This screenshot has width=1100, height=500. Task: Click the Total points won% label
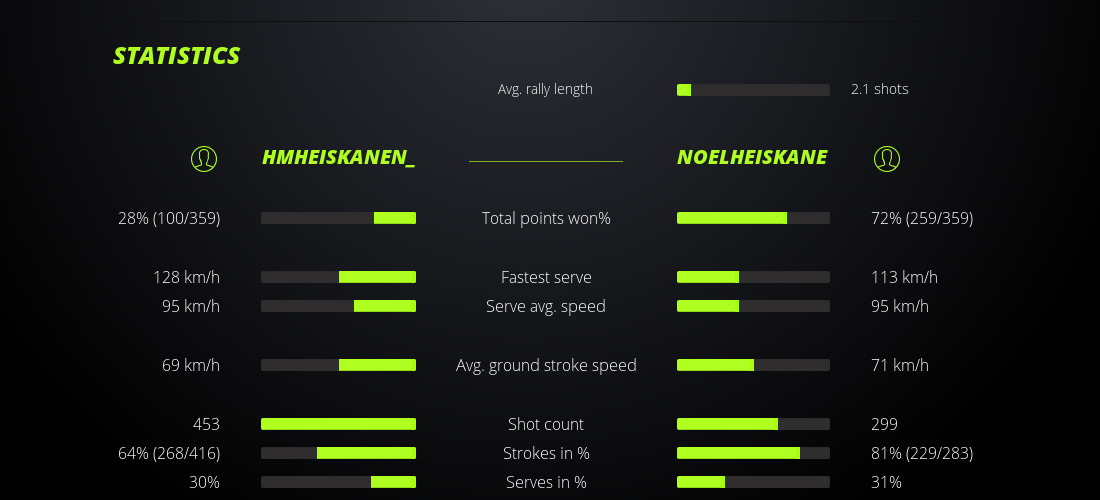pyautogui.click(x=546, y=218)
